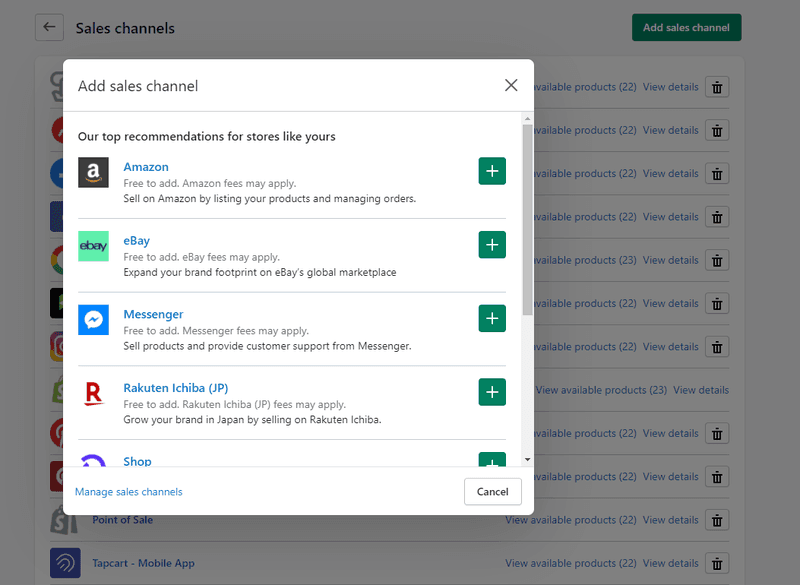This screenshot has width=800, height=585.
Task: Add the Messenger sales channel with plus button
Action: [x=492, y=318]
